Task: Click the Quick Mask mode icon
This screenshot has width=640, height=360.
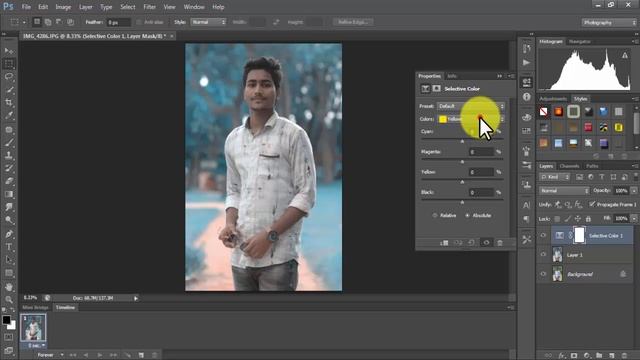Action: click(9, 337)
